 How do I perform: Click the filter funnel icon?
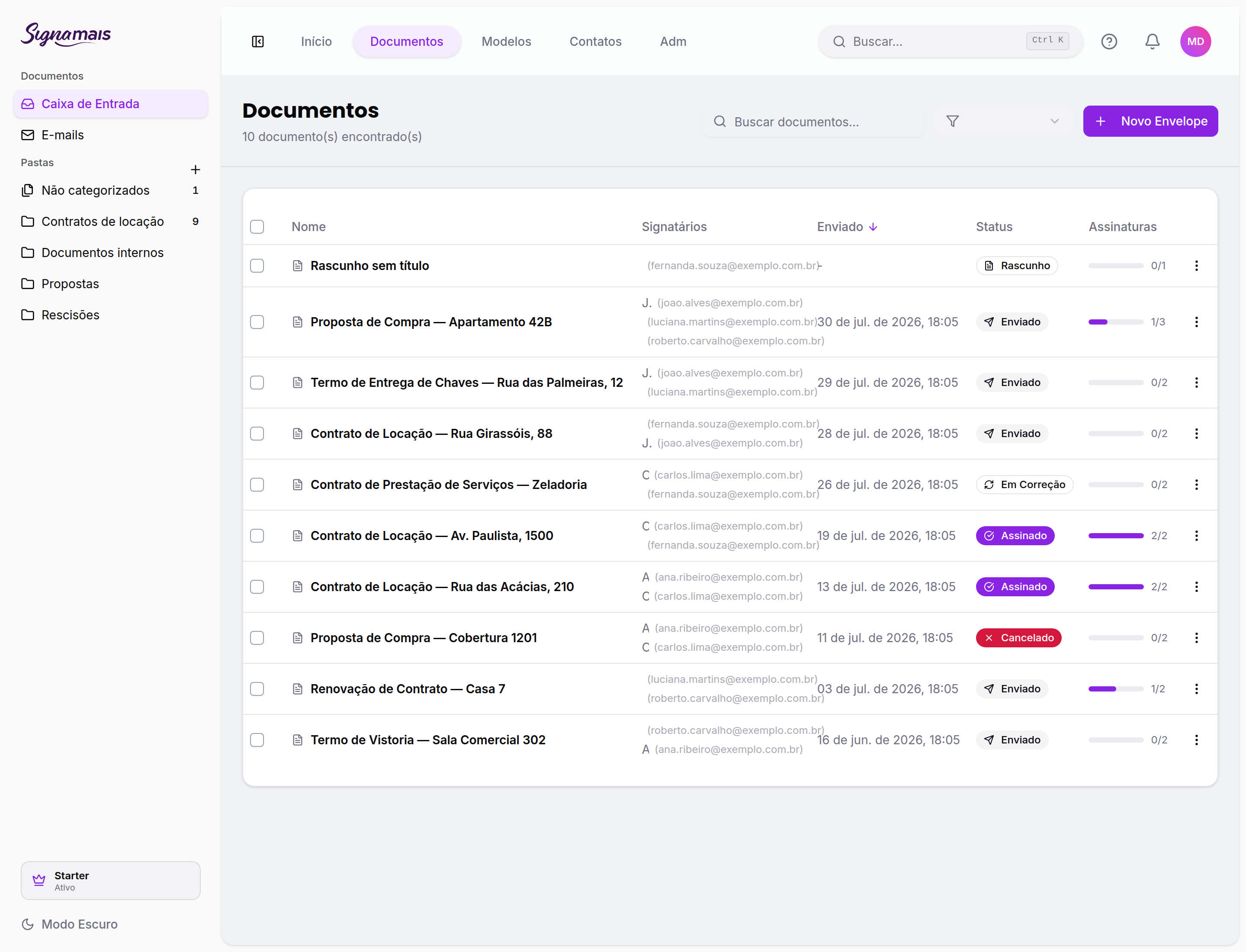(953, 121)
